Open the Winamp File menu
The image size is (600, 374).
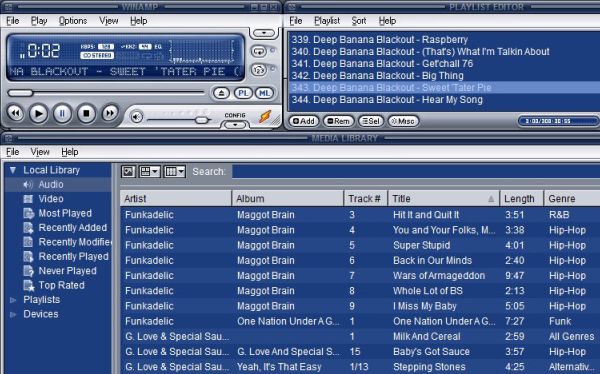point(13,21)
